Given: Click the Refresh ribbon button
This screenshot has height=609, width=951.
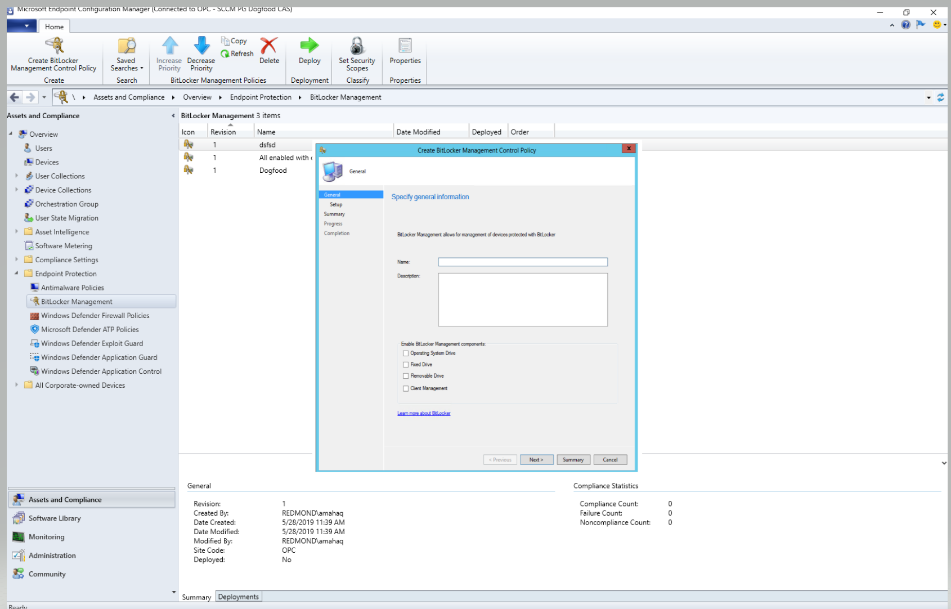Looking at the screenshot, I should [x=237, y=53].
